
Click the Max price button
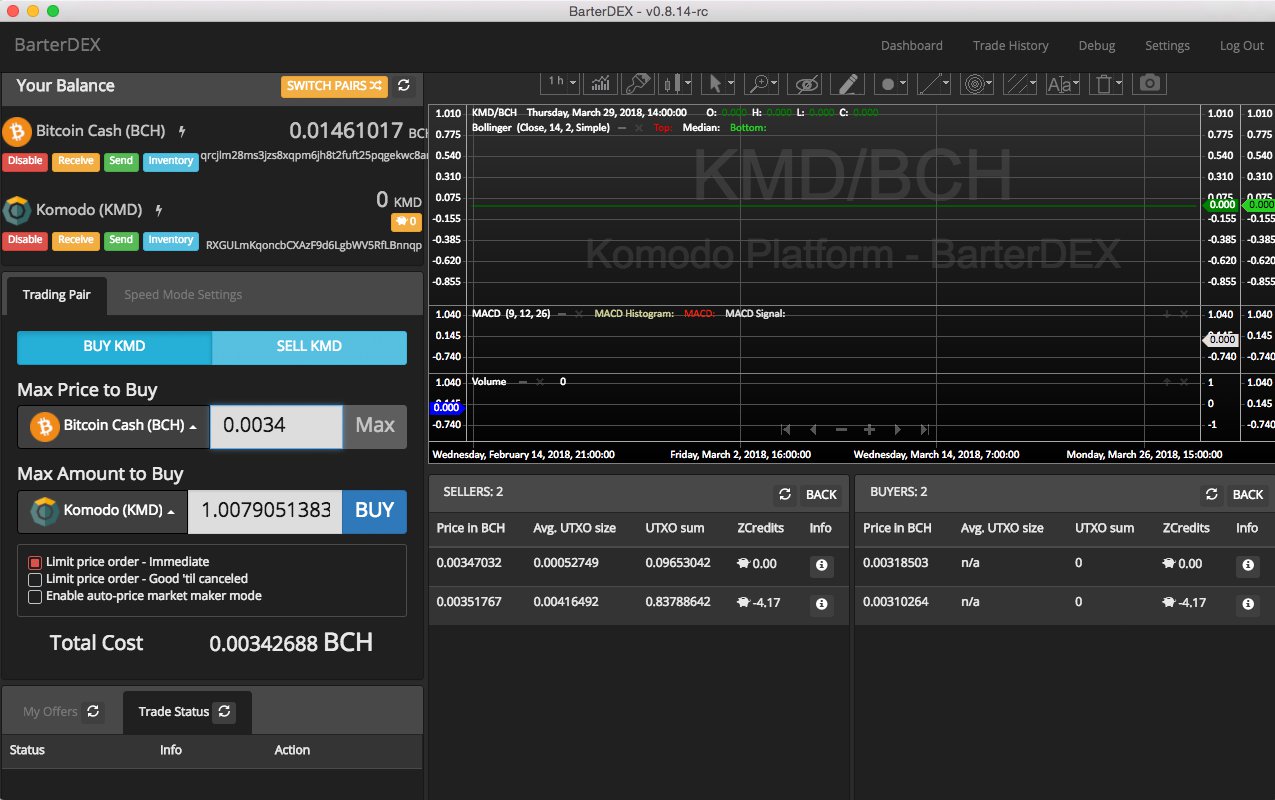click(375, 426)
